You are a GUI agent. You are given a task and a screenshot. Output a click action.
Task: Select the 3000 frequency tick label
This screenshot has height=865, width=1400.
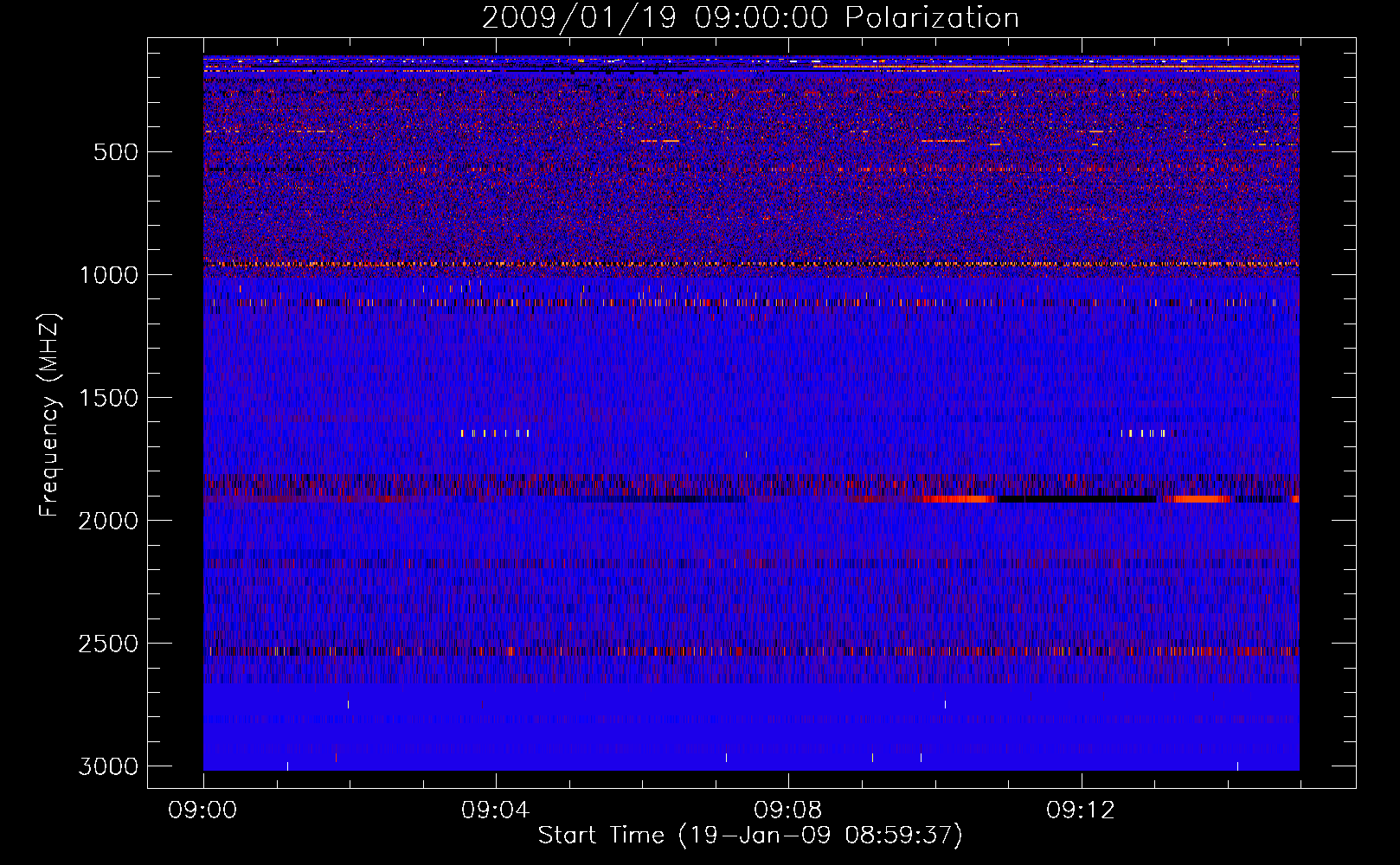(x=108, y=766)
